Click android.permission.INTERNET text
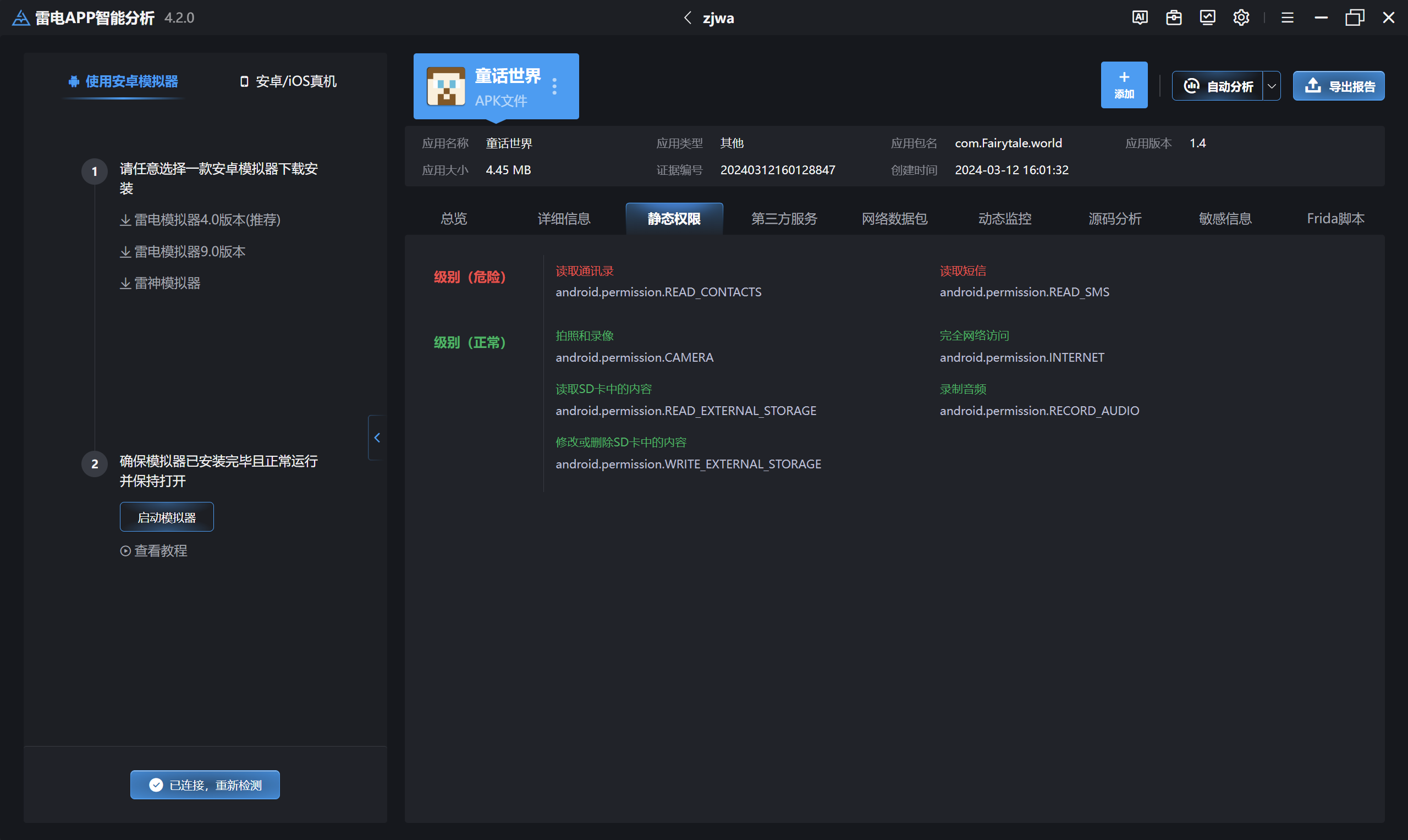The width and height of the screenshot is (1408, 840). coord(1022,357)
